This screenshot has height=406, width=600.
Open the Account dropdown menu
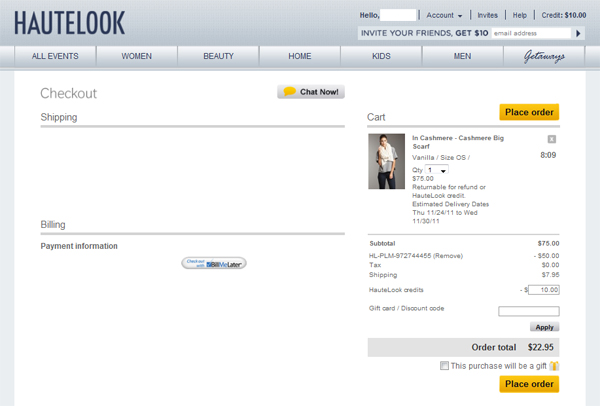[x=444, y=15]
